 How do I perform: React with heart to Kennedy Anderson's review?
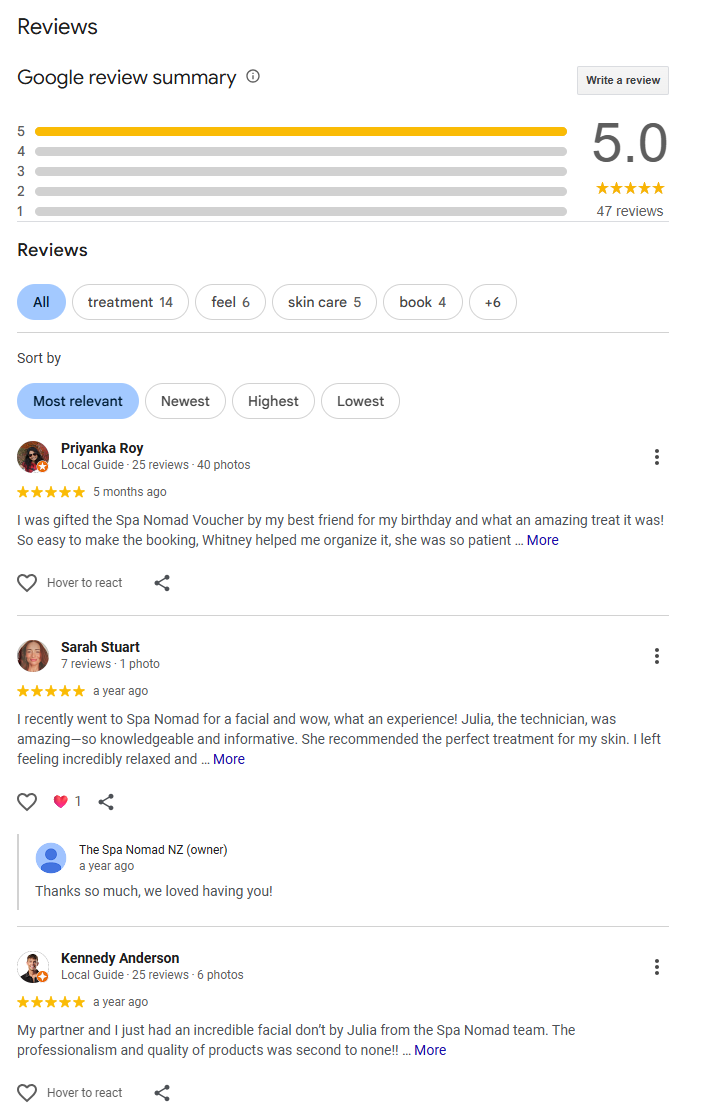pyautogui.click(x=27, y=1093)
